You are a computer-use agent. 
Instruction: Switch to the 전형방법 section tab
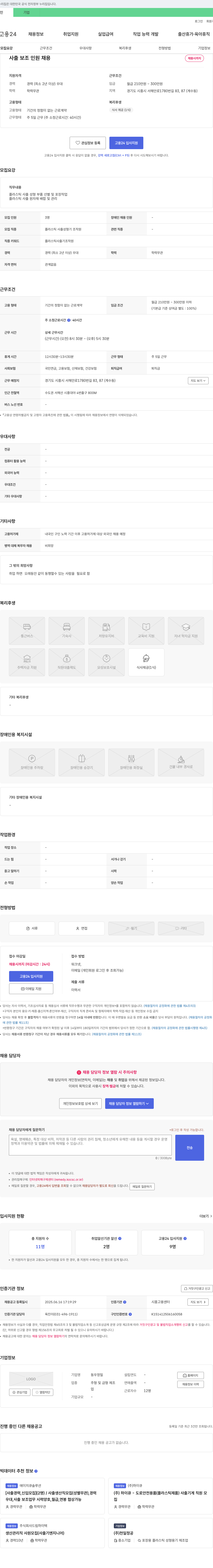click(165, 48)
